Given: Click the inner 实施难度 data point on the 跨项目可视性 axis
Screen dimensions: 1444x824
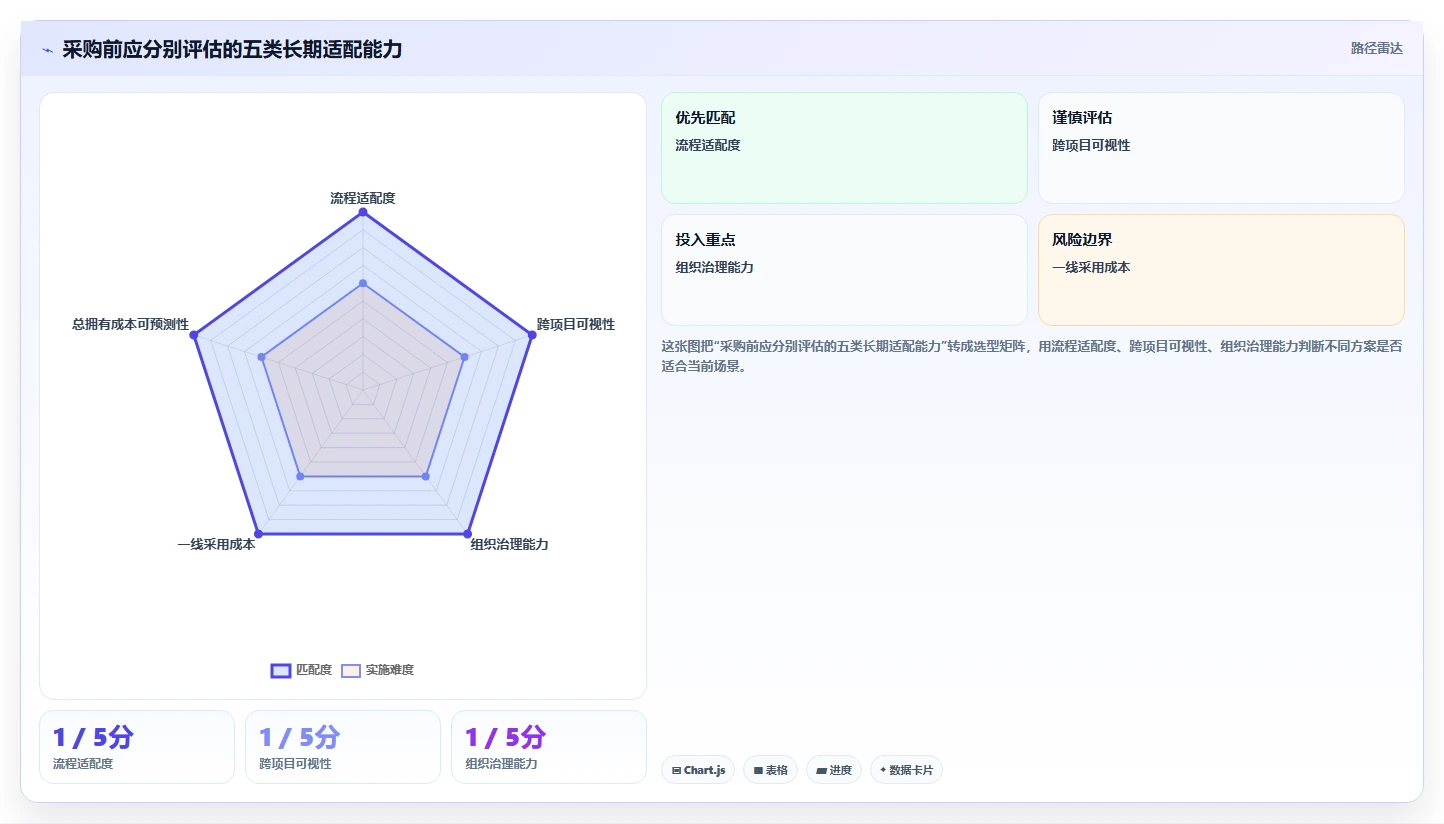Looking at the screenshot, I should (x=465, y=356).
